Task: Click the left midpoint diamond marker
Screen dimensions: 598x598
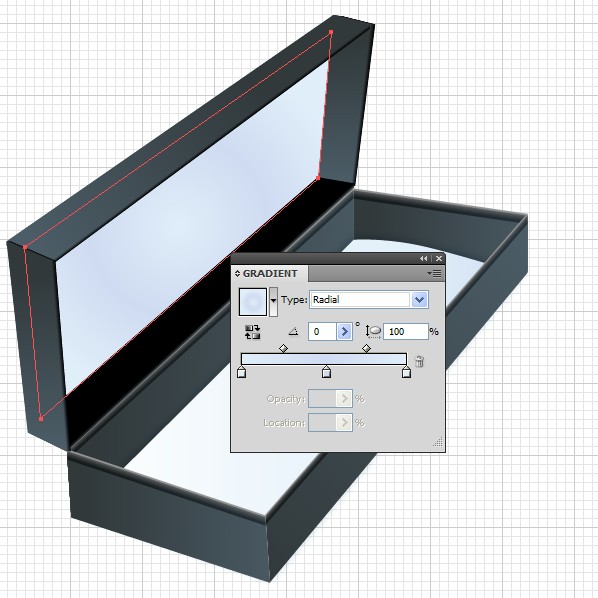Action: coord(283,348)
